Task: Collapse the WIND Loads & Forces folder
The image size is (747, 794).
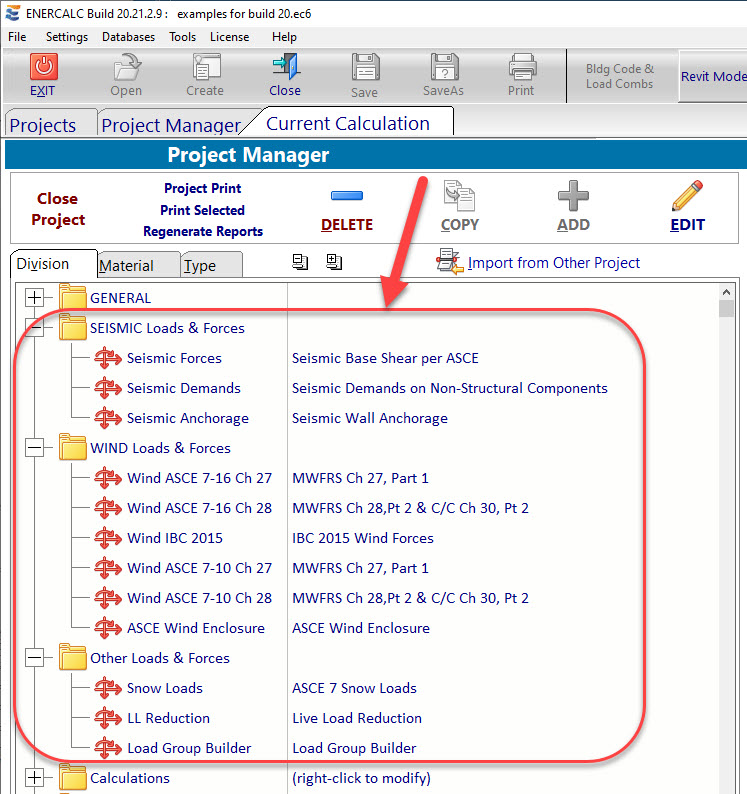Action: (x=36, y=448)
